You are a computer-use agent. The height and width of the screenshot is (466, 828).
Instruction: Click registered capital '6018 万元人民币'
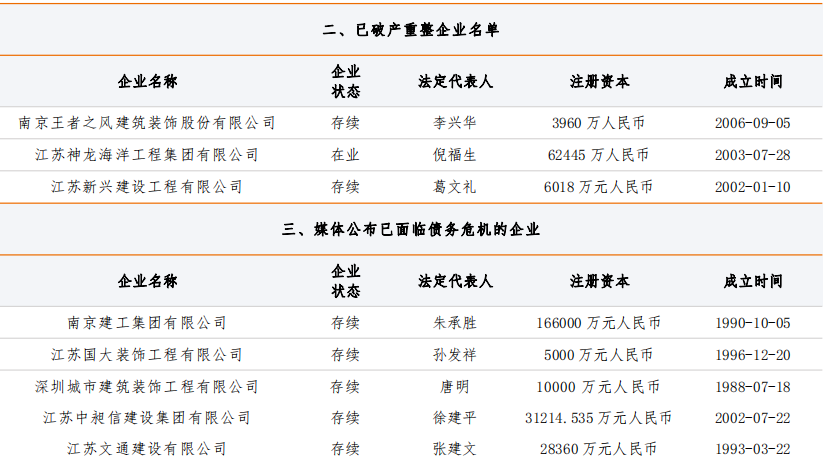598,187
